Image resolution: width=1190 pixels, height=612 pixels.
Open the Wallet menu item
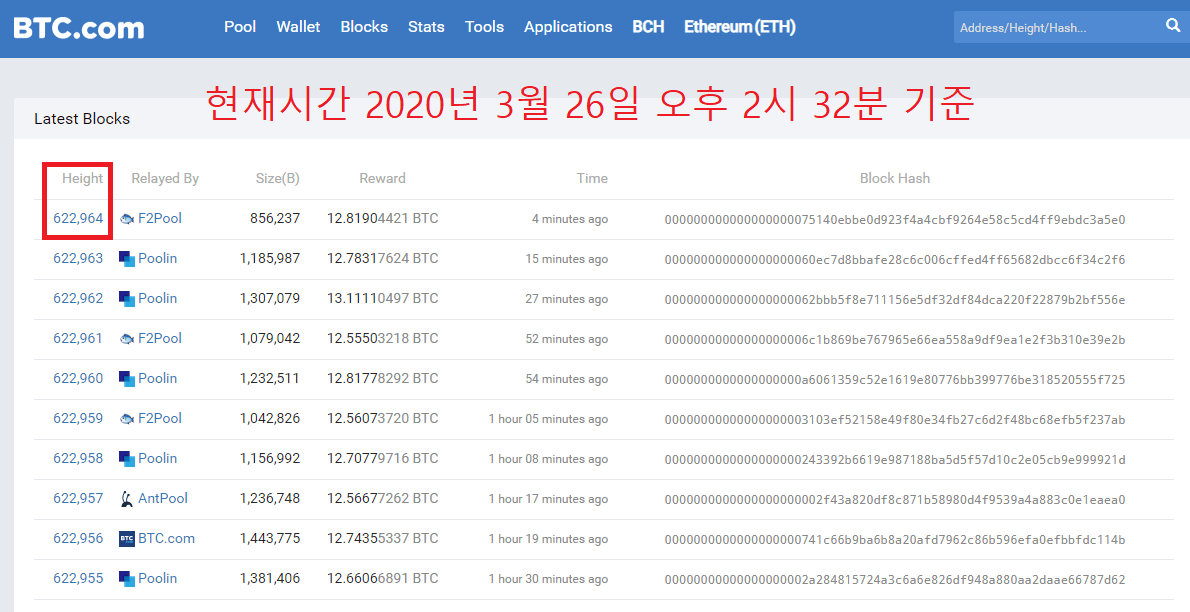(298, 27)
